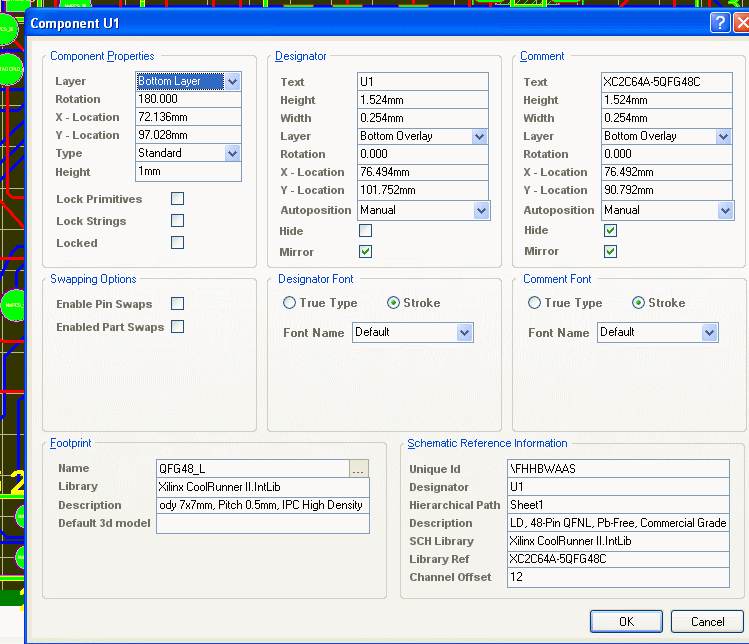
Task: Open Comment Autoposition dropdown
Action: (x=726, y=210)
